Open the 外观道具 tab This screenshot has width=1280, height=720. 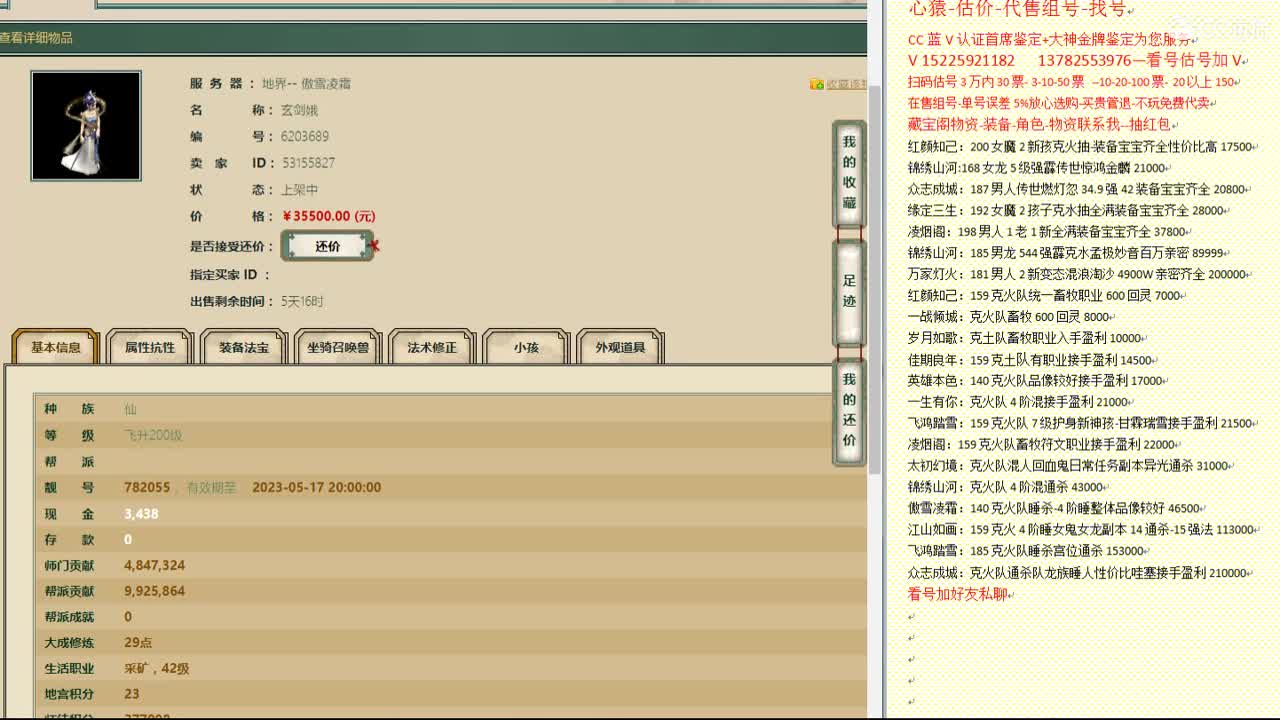pos(620,348)
